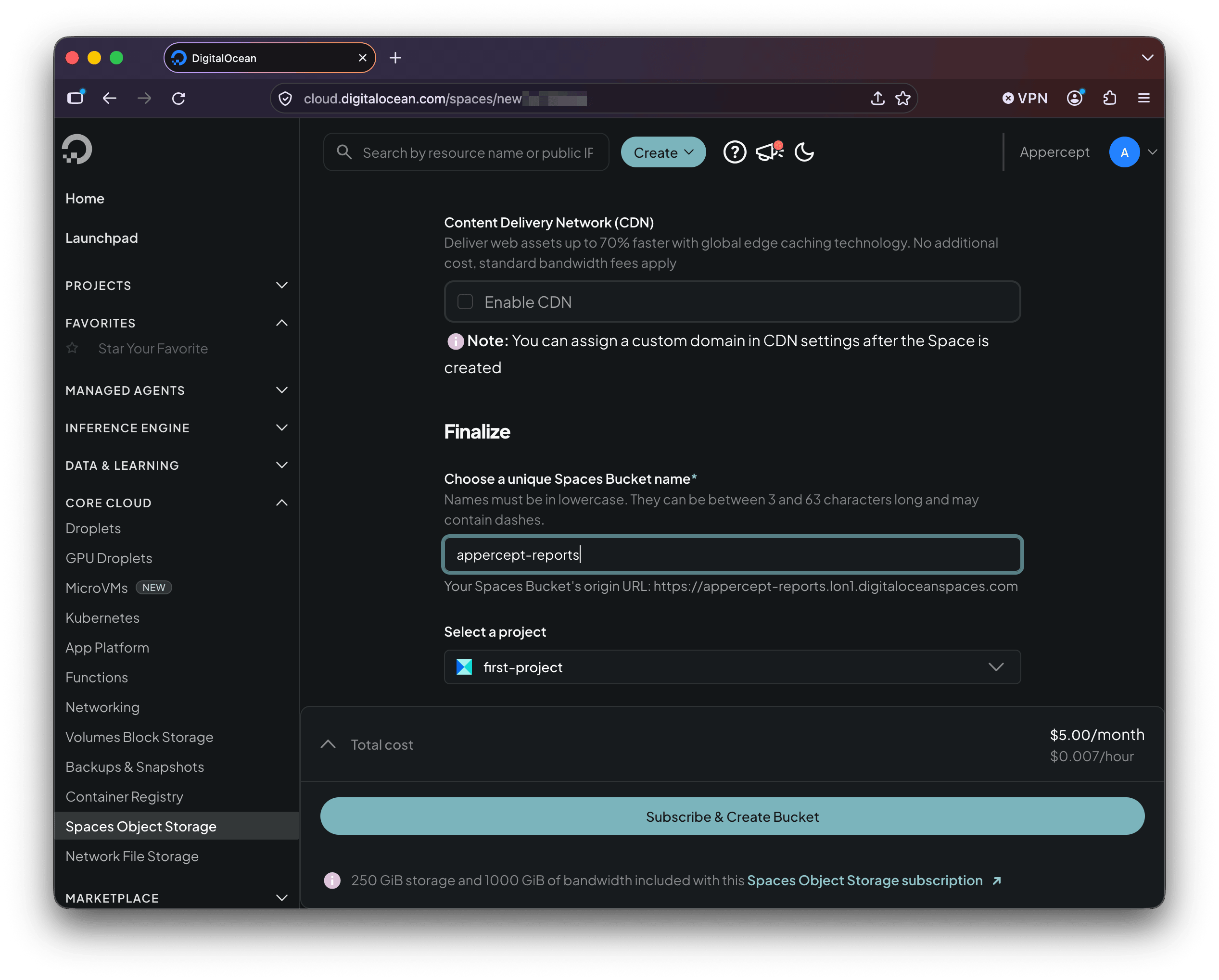Open the browser extensions puzzle icon
The image size is (1219, 980).
point(1109,99)
